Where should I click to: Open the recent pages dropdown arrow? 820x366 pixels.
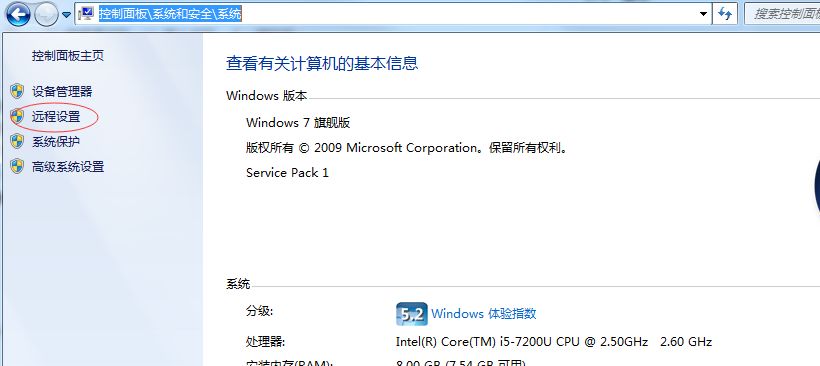(x=66, y=15)
